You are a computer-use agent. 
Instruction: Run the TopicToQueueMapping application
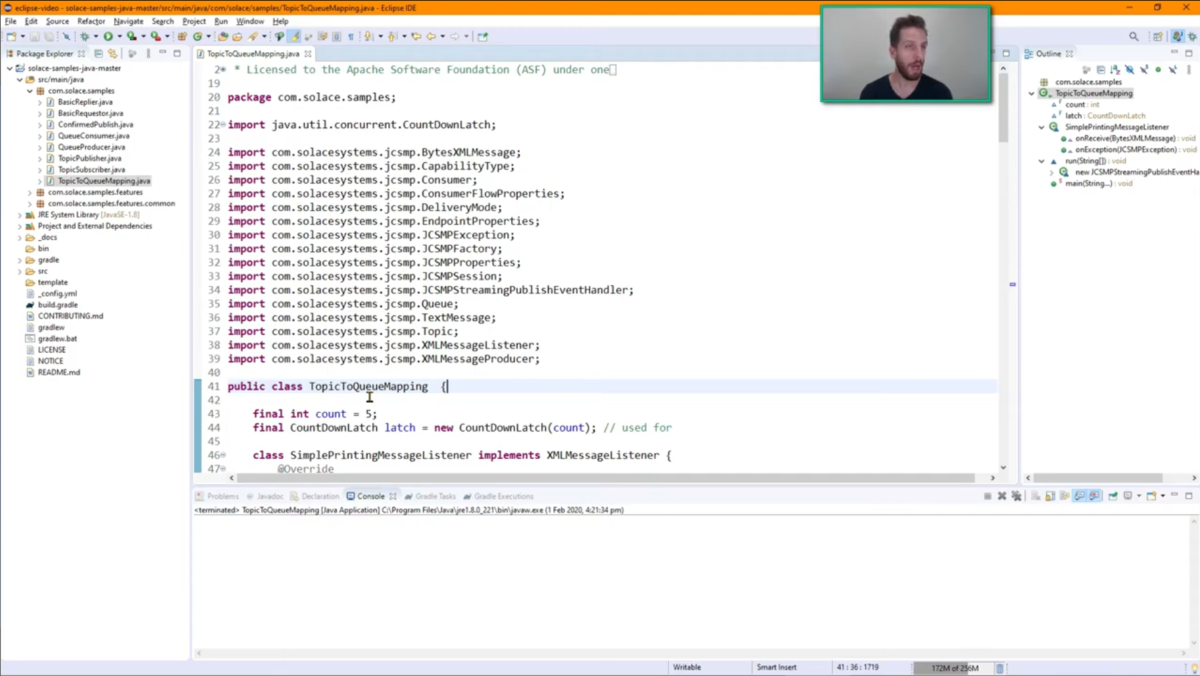(x=108, y=36)
